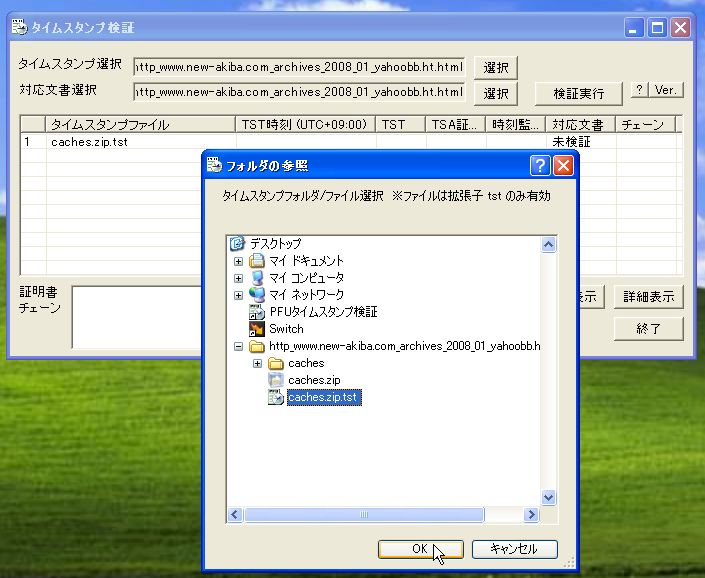Viewport: 705px width, 578px height.
Task: Close the フォルダの参照 dialog
Action: tap(563, 165)
